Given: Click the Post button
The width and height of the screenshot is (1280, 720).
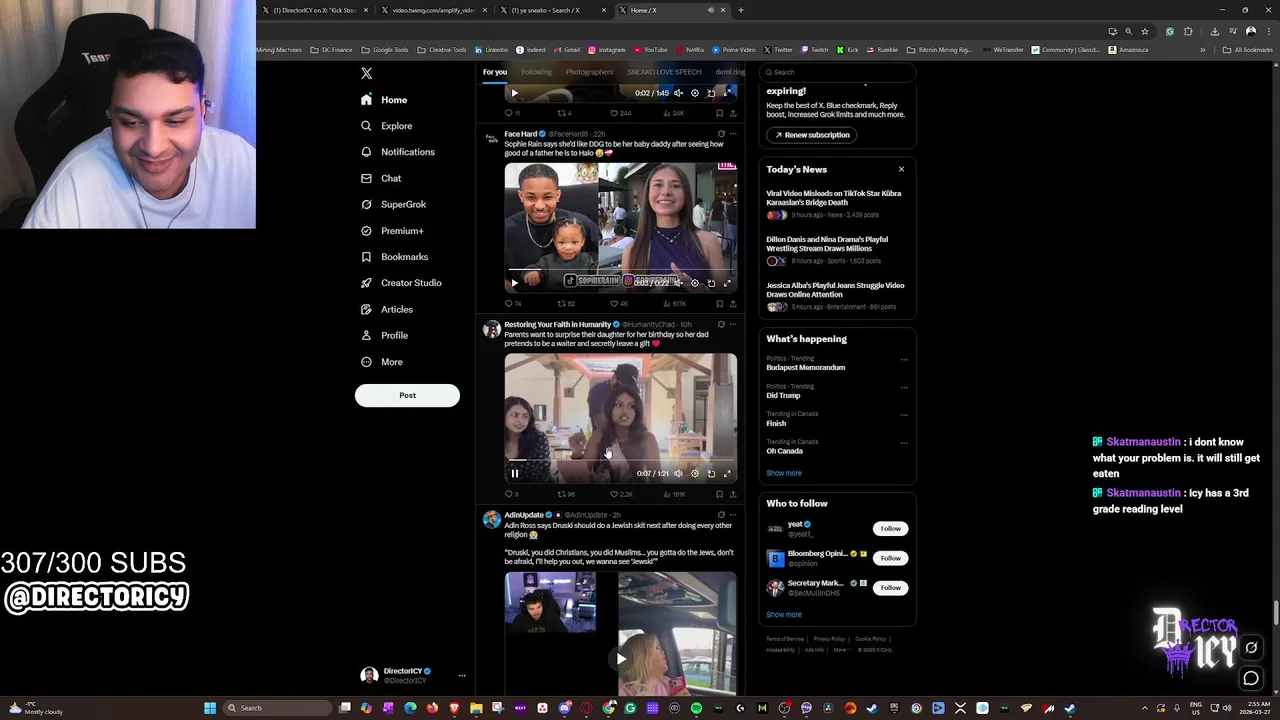Looking at the screenshot, I should coord(407,395).
